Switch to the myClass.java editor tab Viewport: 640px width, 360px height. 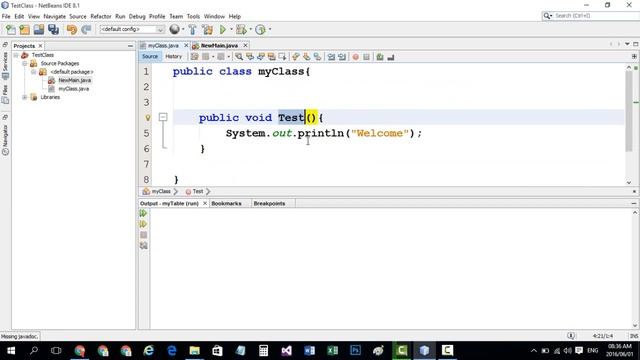tap(163, 46)
